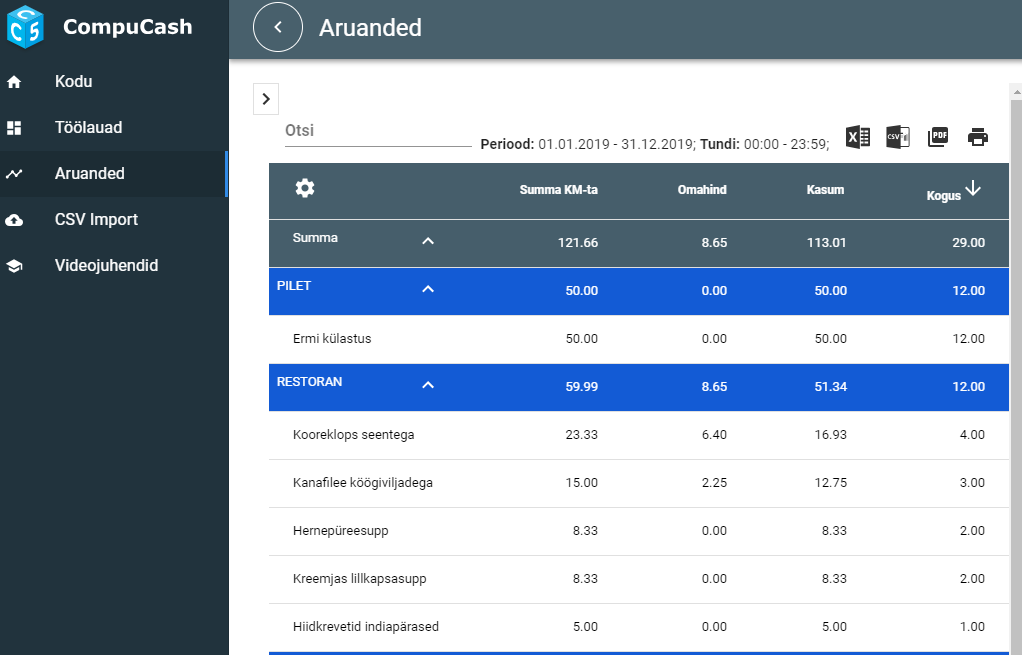Collapse the Summa row
Image resolution: width=1022 pixels, height=655 pixels.
[428, 241]
